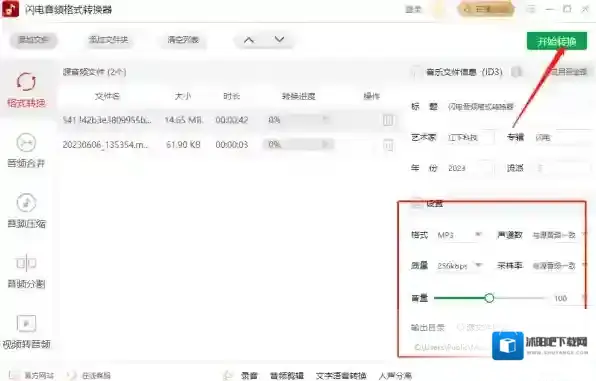596x381 pixels.
Task: Click the 音量 volume value field showing 100
Action: coord(561,298)
